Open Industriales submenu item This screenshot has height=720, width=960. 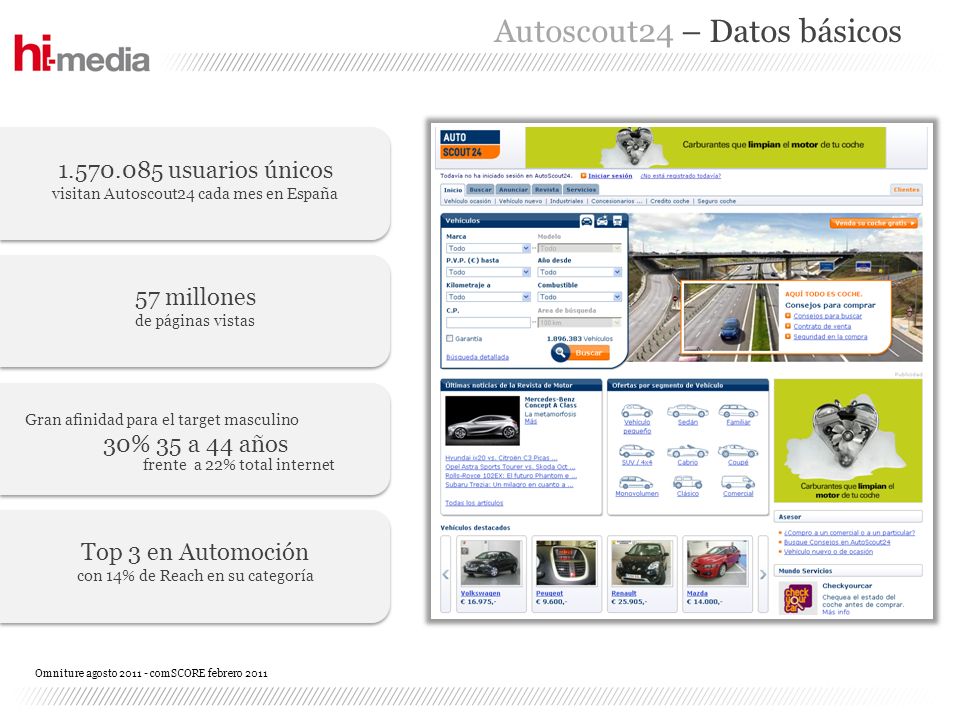566,201
